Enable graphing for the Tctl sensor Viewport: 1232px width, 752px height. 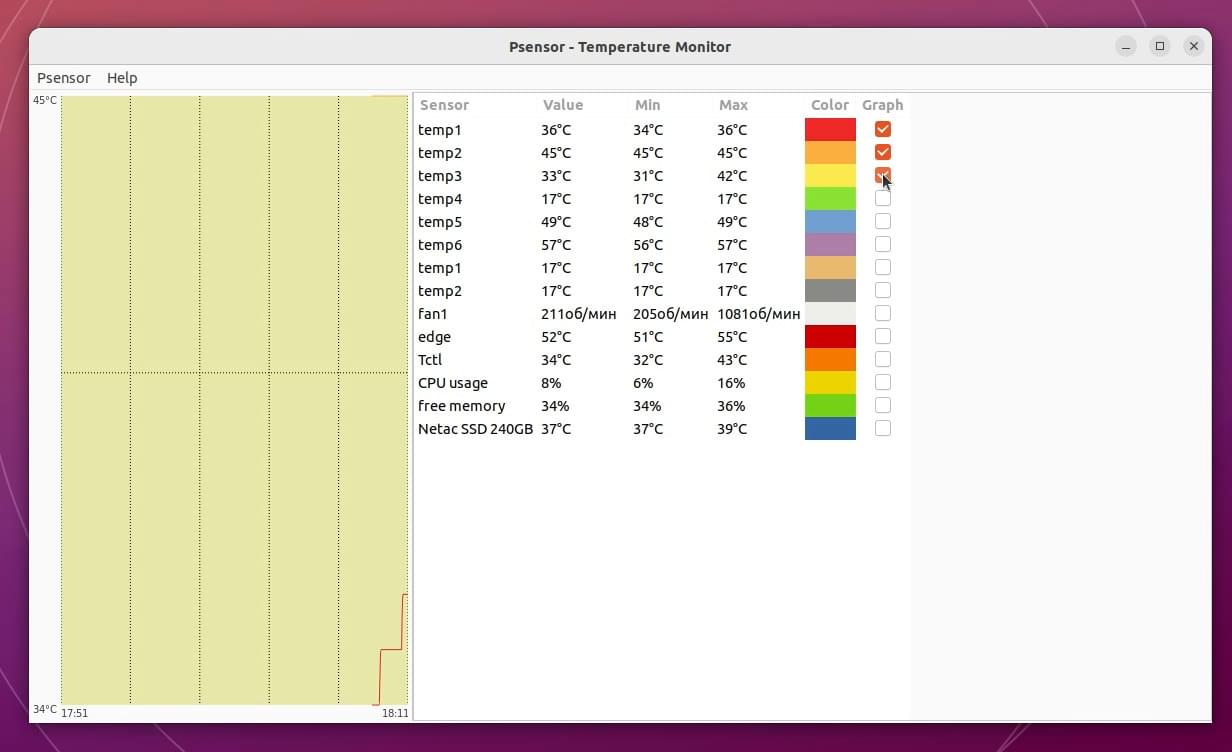click(x=883, y=359)
